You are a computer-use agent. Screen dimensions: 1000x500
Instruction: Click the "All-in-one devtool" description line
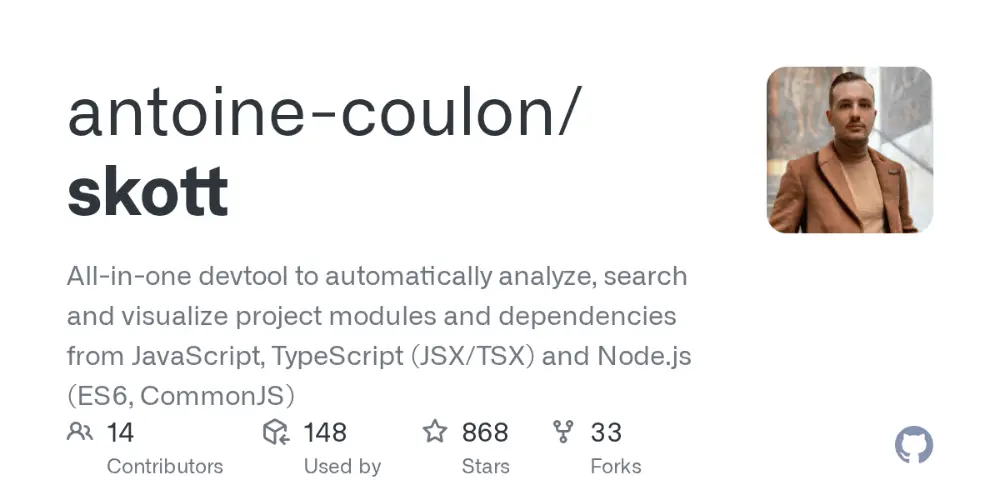[377, 277]
